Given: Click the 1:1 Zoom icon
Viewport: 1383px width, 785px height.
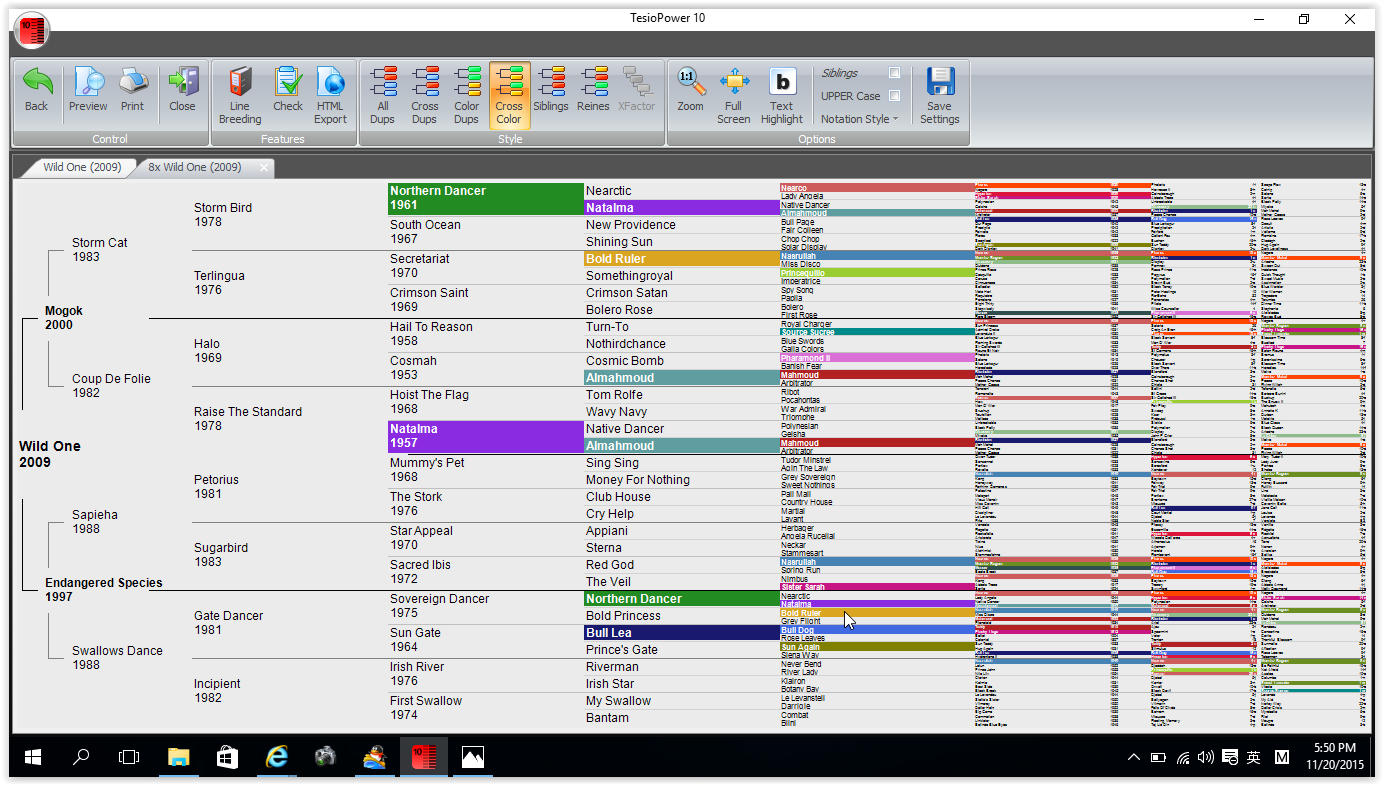Looking at the screenshot, I should click(x=690, y=82).
